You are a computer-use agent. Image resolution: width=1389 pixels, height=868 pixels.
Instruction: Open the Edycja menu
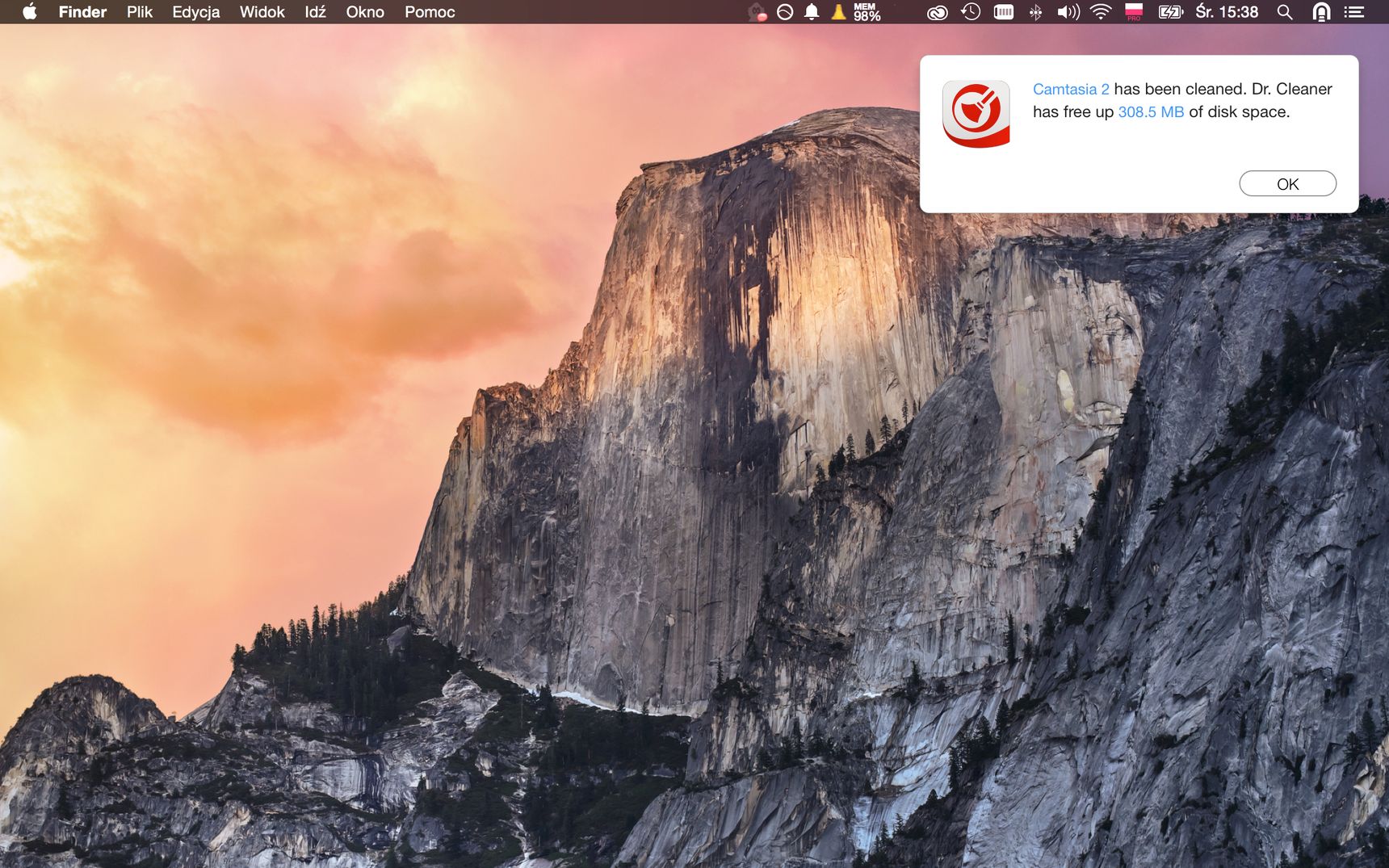[195, 11]
